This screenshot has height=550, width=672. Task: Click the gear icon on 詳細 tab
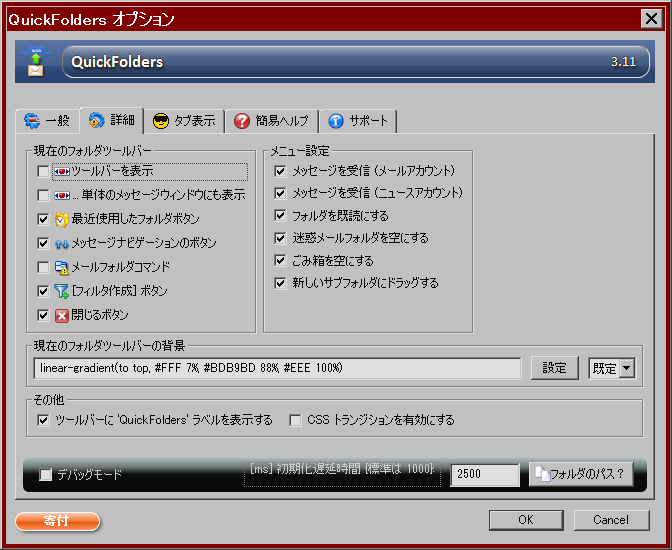97,120
